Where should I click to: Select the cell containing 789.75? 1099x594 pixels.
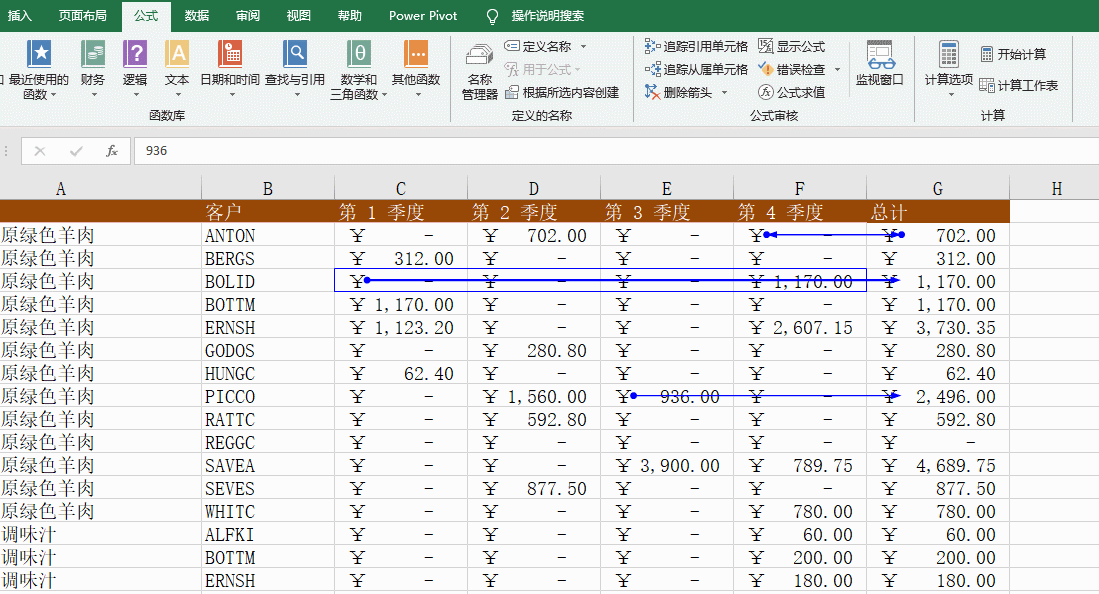(x=800, y=466)
